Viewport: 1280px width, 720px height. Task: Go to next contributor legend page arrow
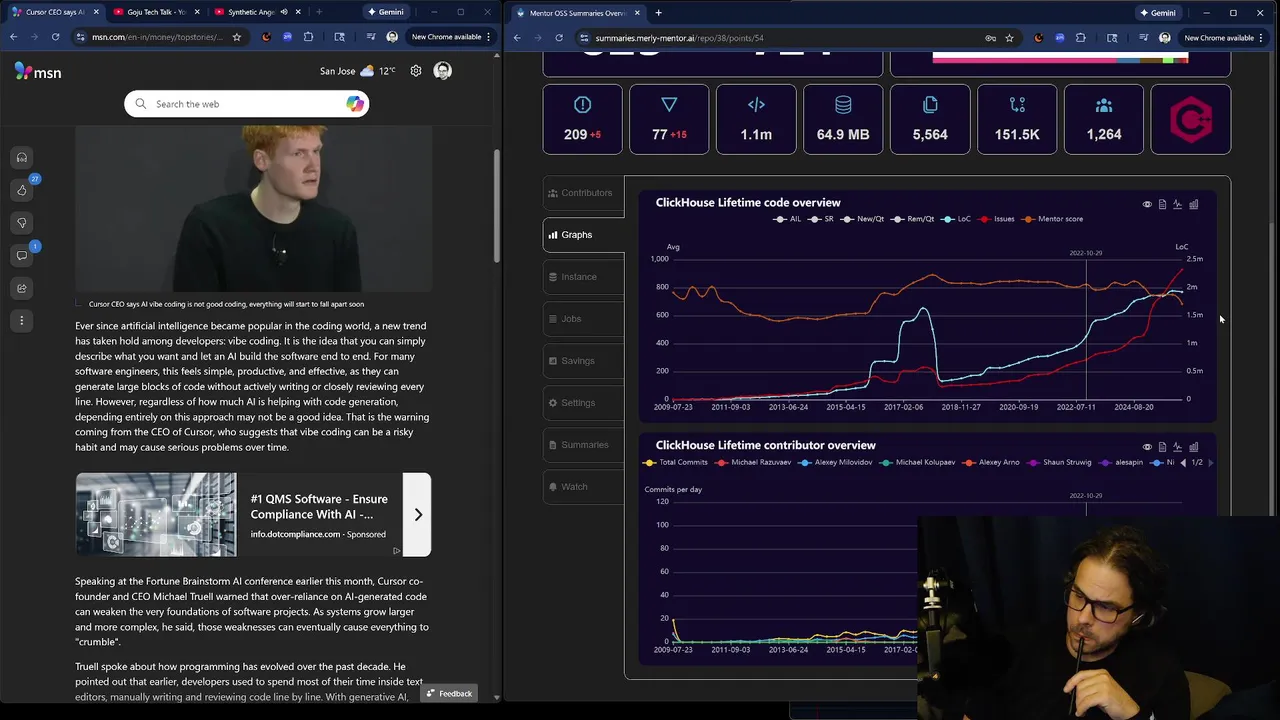(x=1210, y=462)
